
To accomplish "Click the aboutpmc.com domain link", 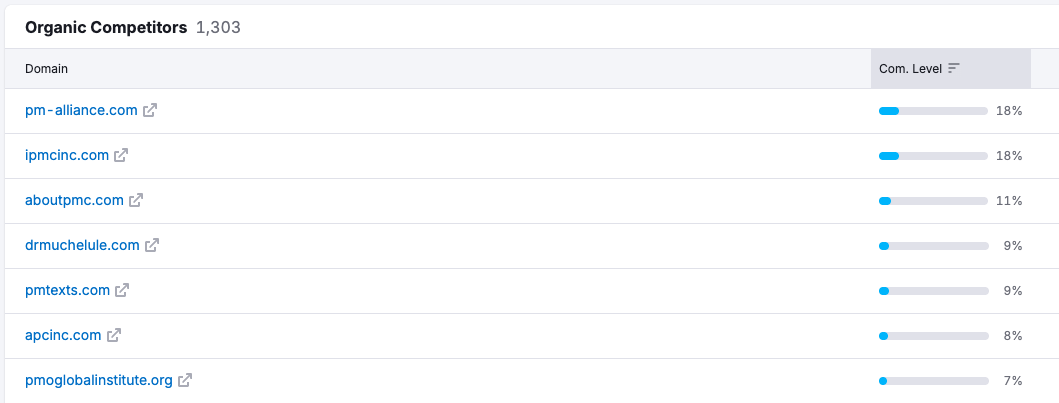I will tap(74, 200).
